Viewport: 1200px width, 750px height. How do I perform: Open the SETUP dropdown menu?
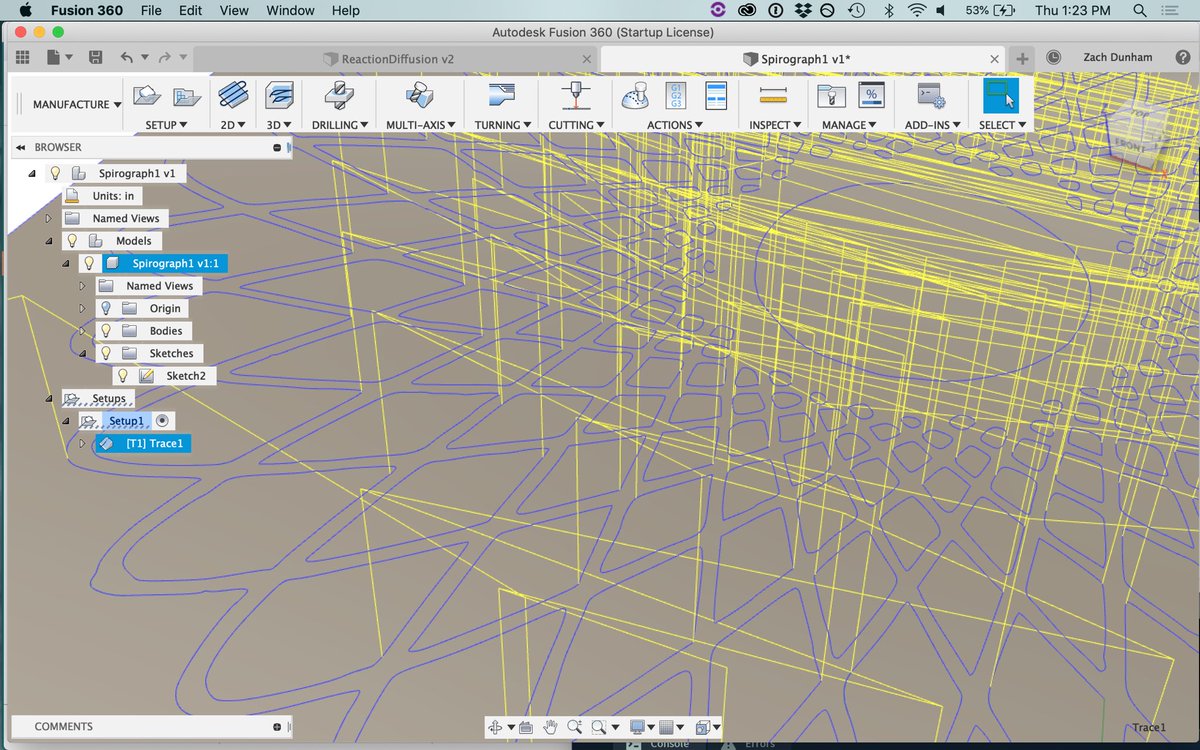167,125
